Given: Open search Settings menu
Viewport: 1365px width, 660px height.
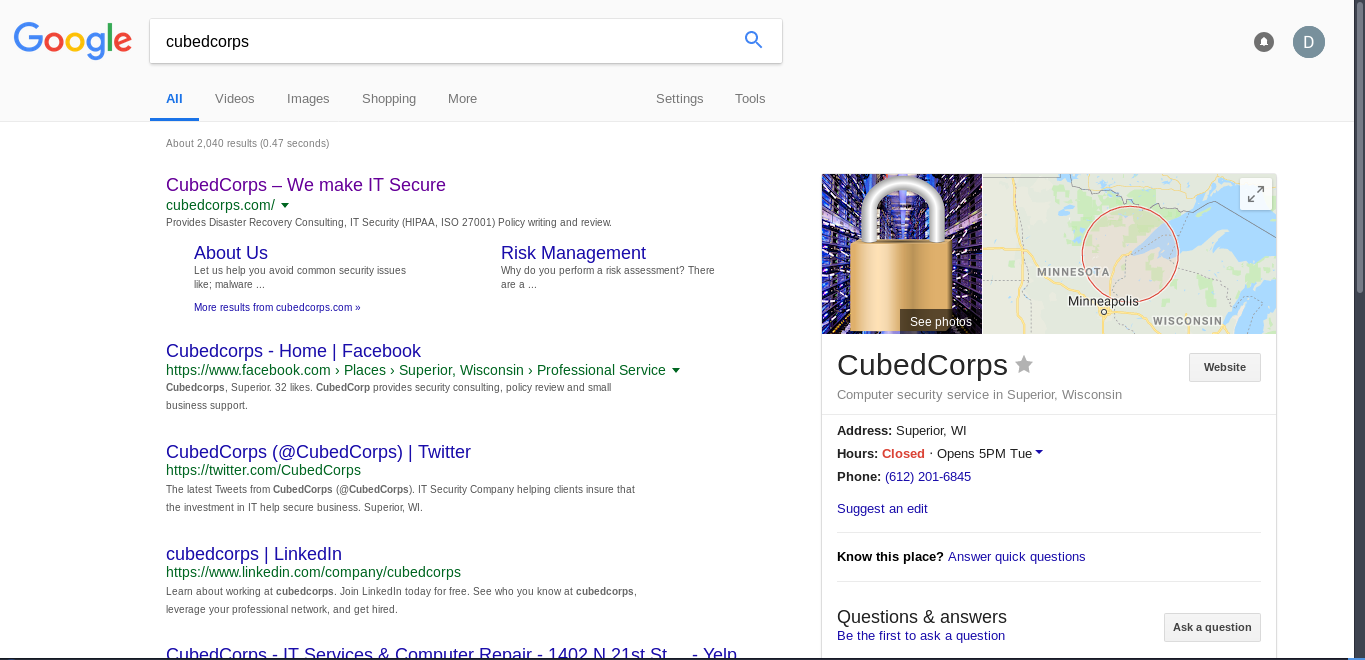Looking at the screenshot, I should [680, 99].
